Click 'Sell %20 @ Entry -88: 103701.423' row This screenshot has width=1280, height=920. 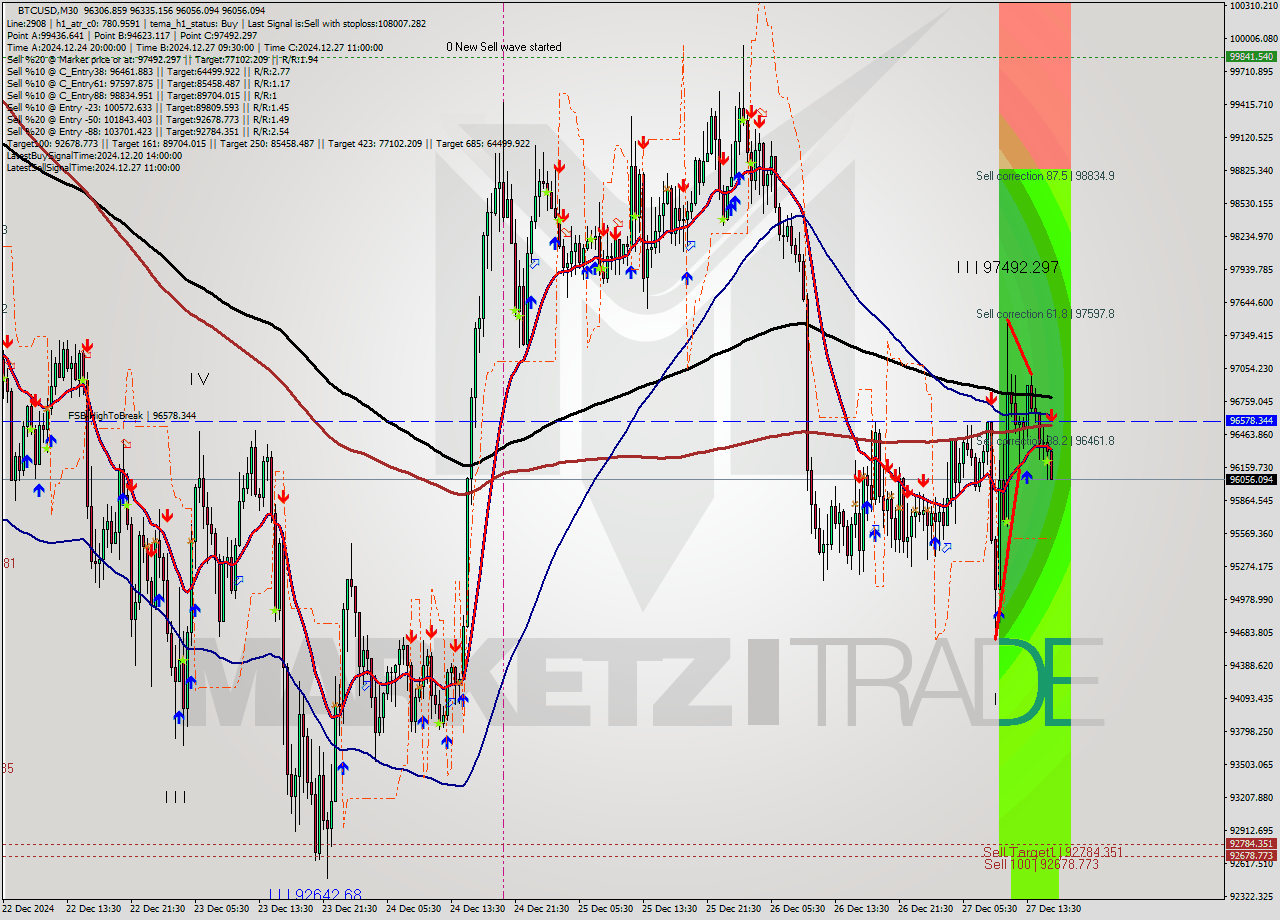tap(148, 131)
